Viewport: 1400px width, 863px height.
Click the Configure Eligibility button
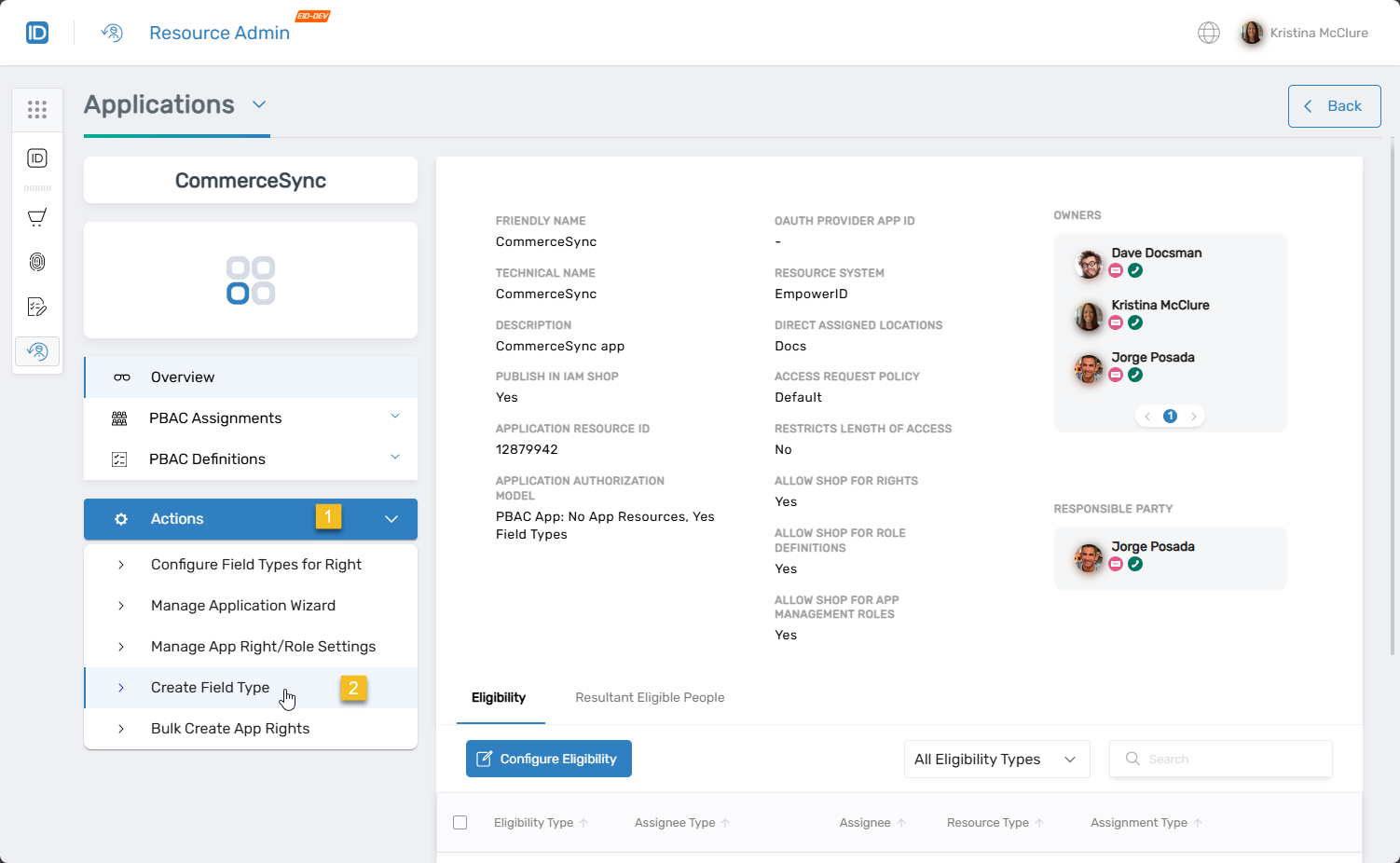pyautogui.click(x=548, y=759)
